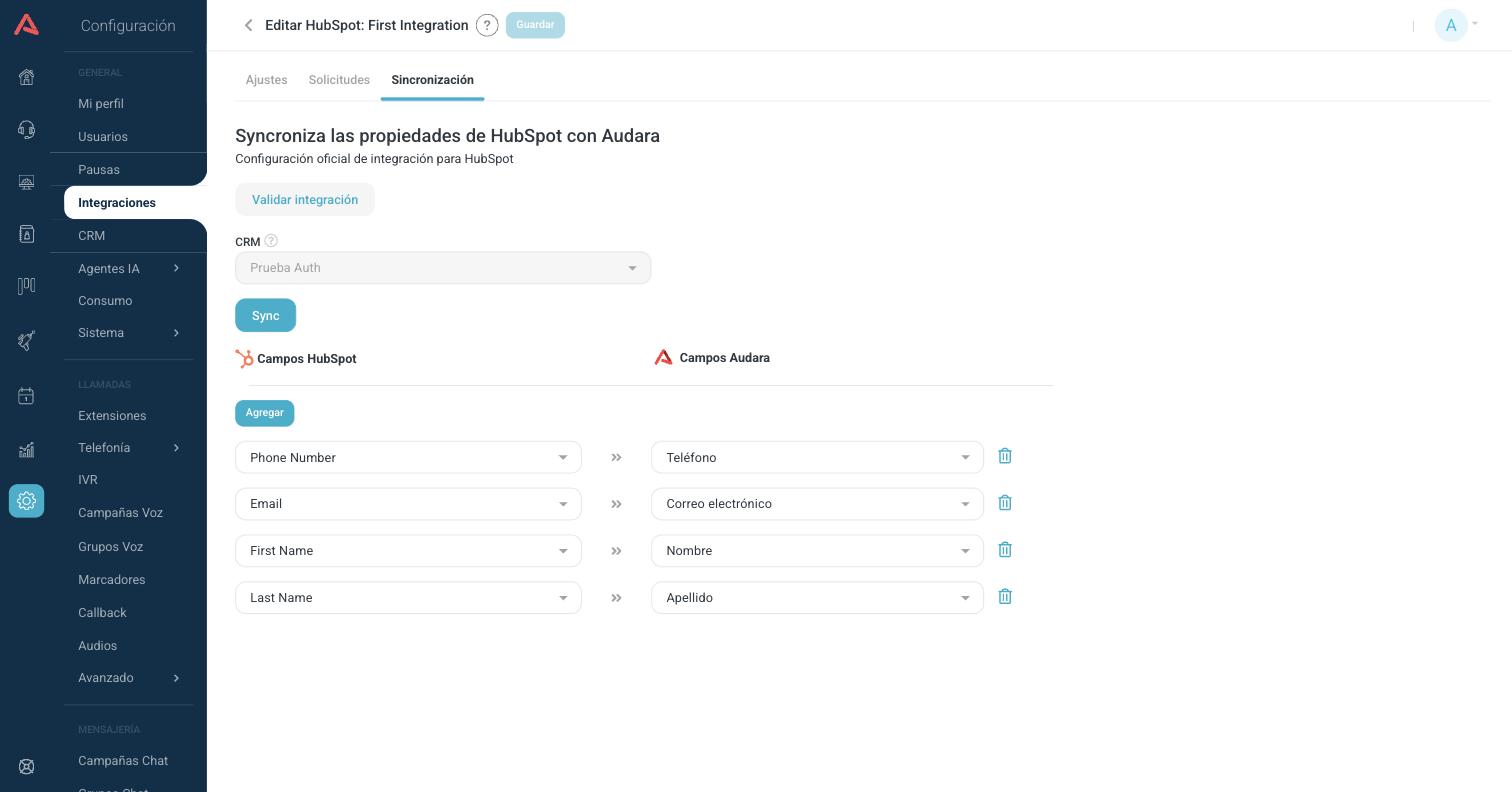Open Marcadores in the sidebar

pos(111,580)
